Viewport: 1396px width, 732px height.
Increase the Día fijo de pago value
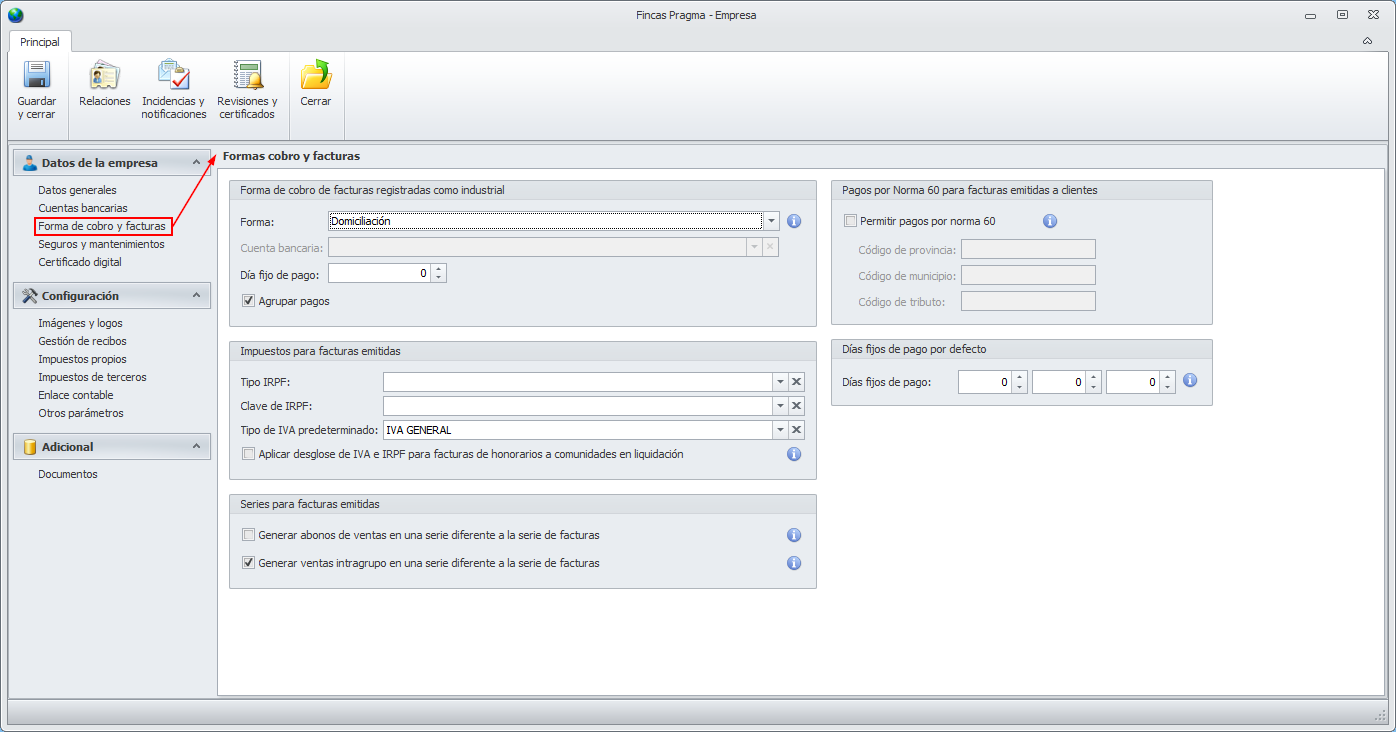(439, 269)
